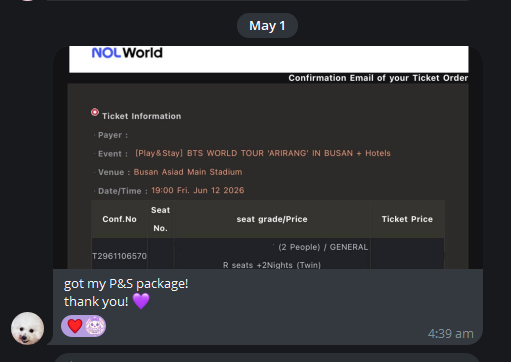
Task: Open the white dog profile avatar
Action: click(28, 328)
